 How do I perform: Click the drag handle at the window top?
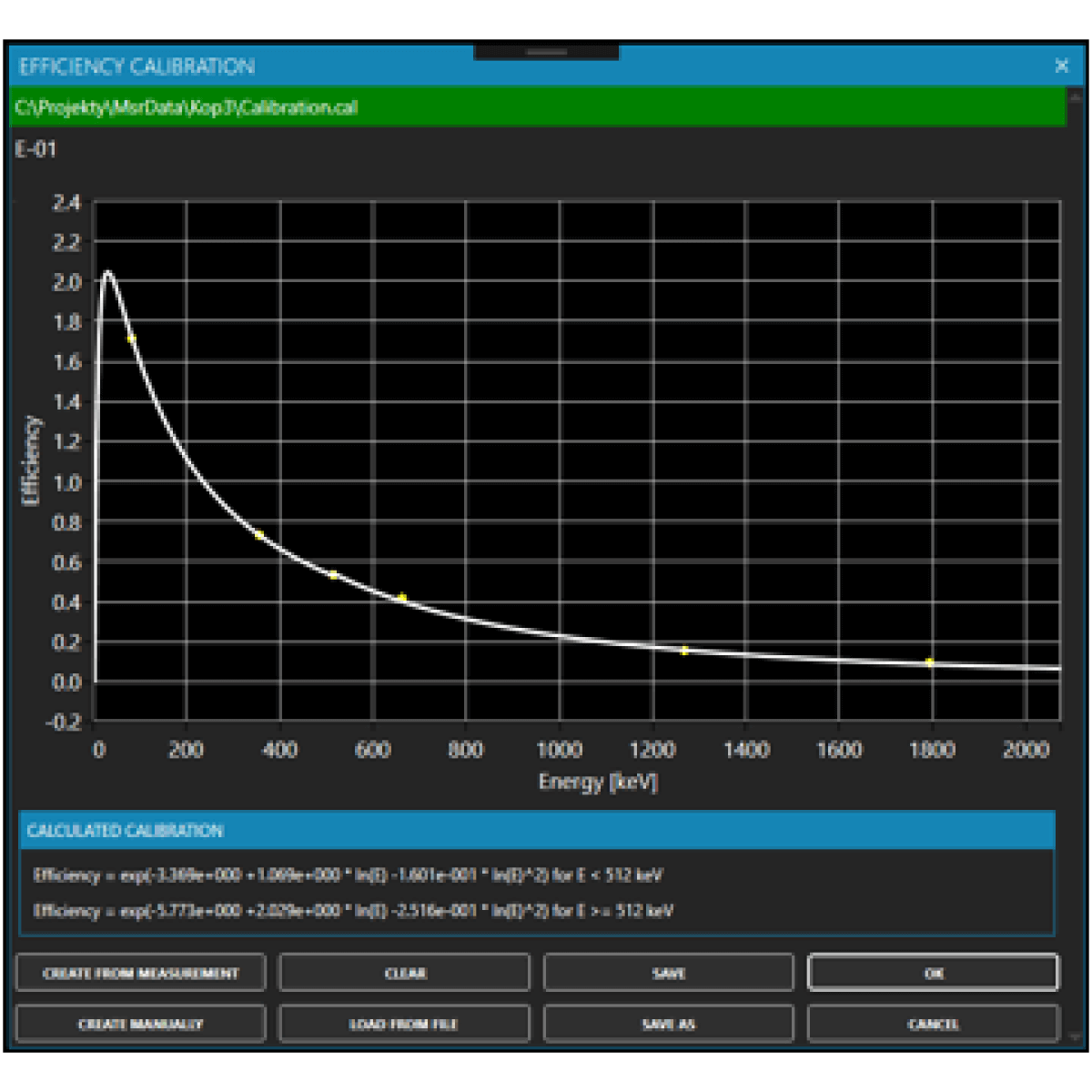[x=546, y=52]
